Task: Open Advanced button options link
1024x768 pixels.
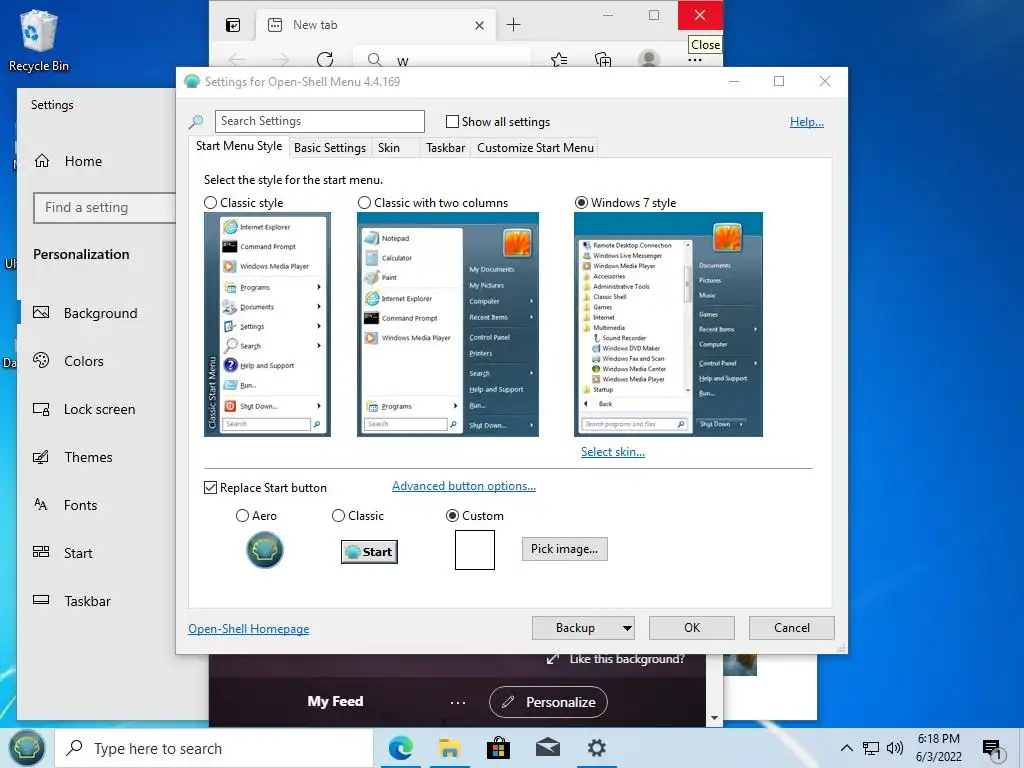Action: tap(464, 486)
